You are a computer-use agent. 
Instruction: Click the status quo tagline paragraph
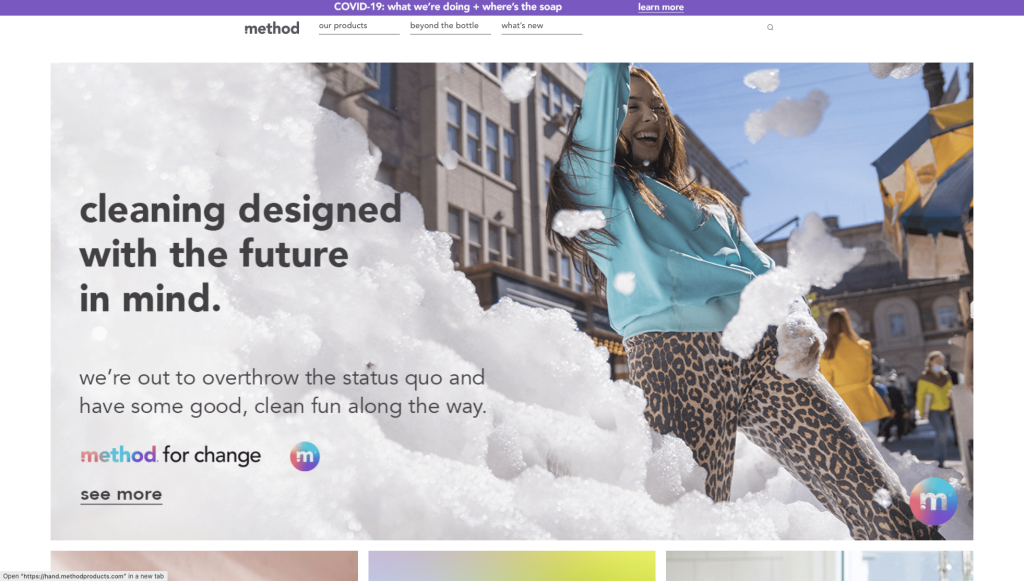pyautogui.click(x=283, y=392)
